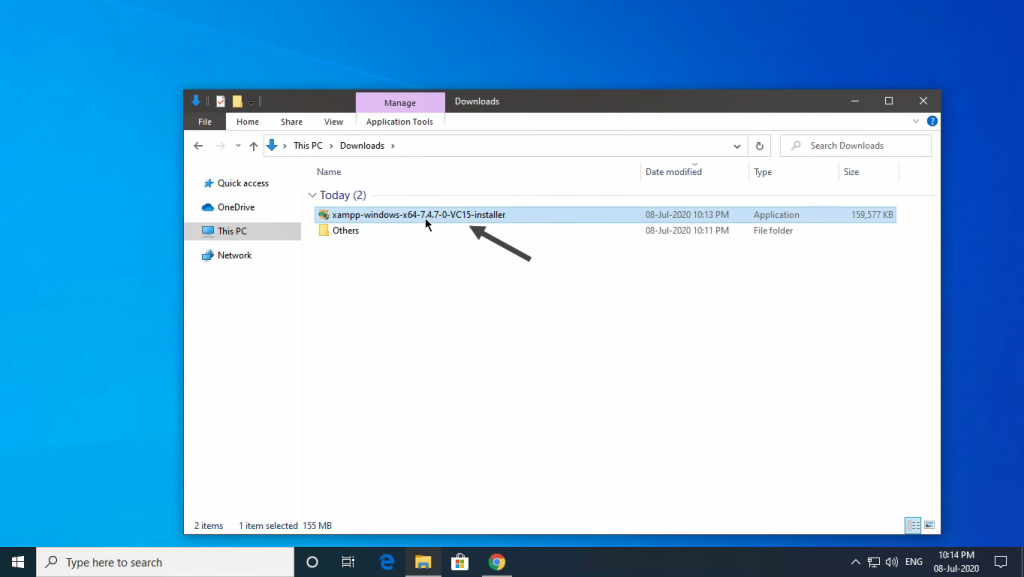1024x577 pixels.
Task: Launch Microsoft Edge from the taskbar
Action: click(x=387, y=562)
